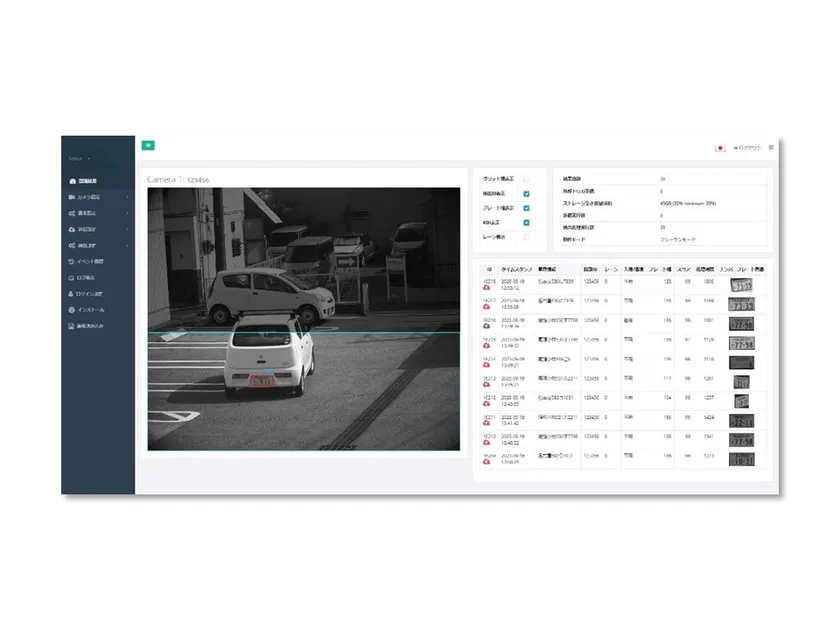Uncheck the プレート枠表示 plate frame checkbox

click(527, 208)
